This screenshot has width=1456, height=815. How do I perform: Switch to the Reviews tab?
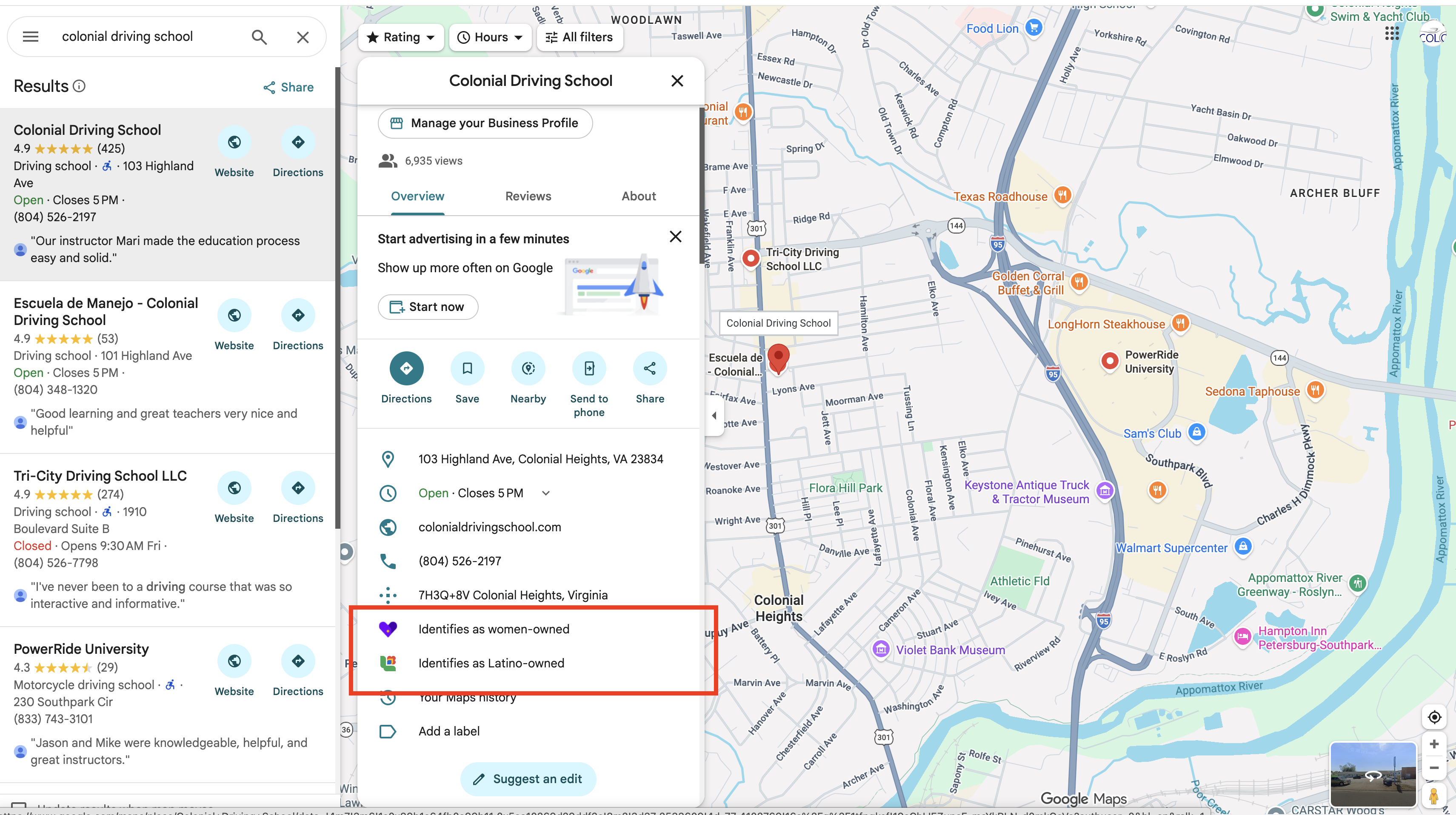pyautogui.click(x=528, y=196)
